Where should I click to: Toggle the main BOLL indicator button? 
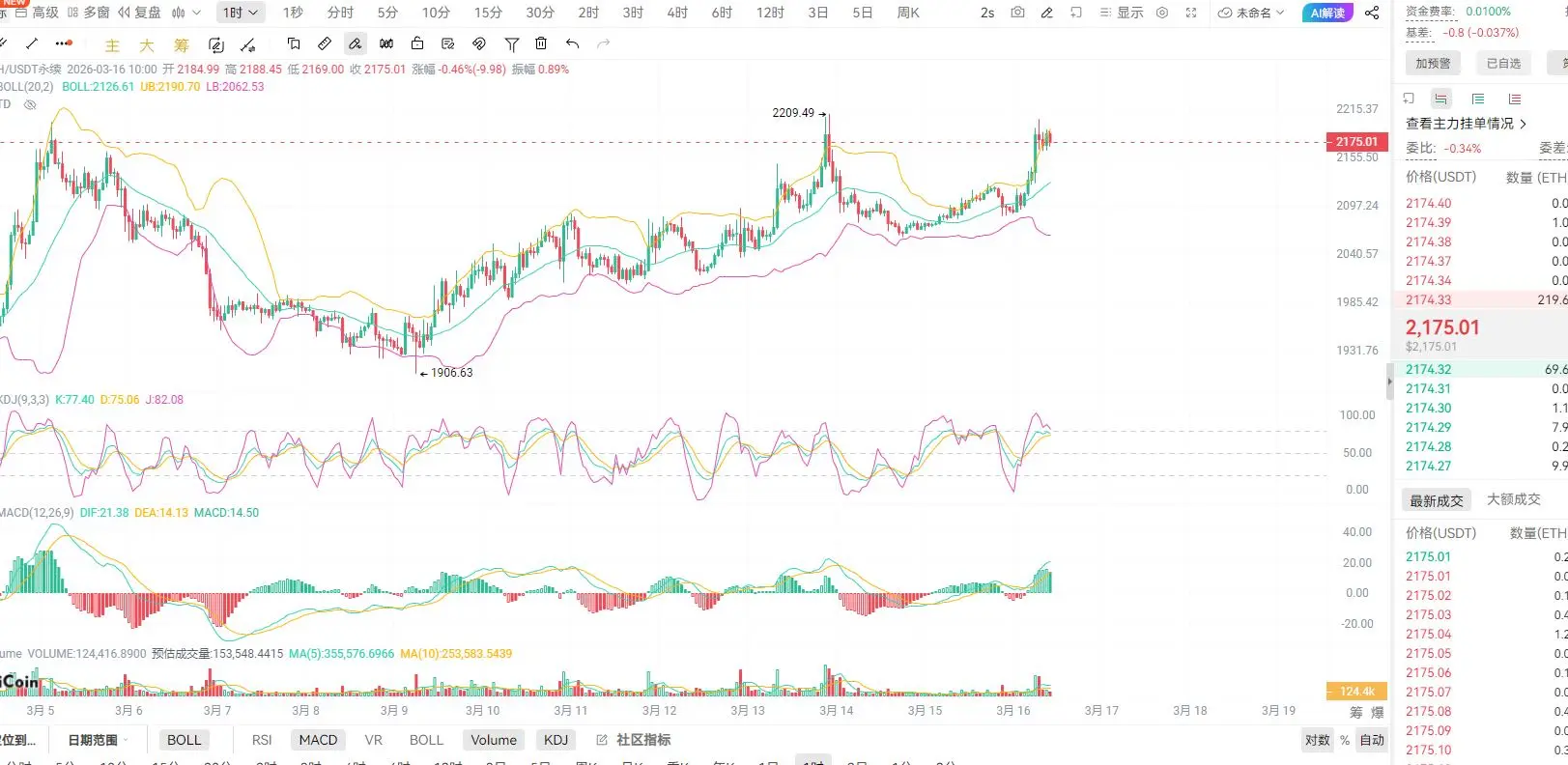tap(185, 740)
